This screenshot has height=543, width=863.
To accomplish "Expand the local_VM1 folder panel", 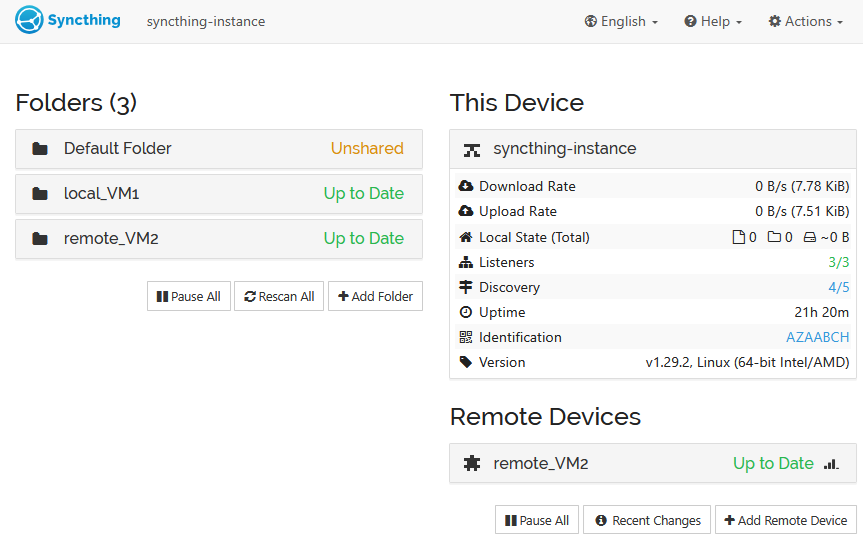I will point(219,194).
